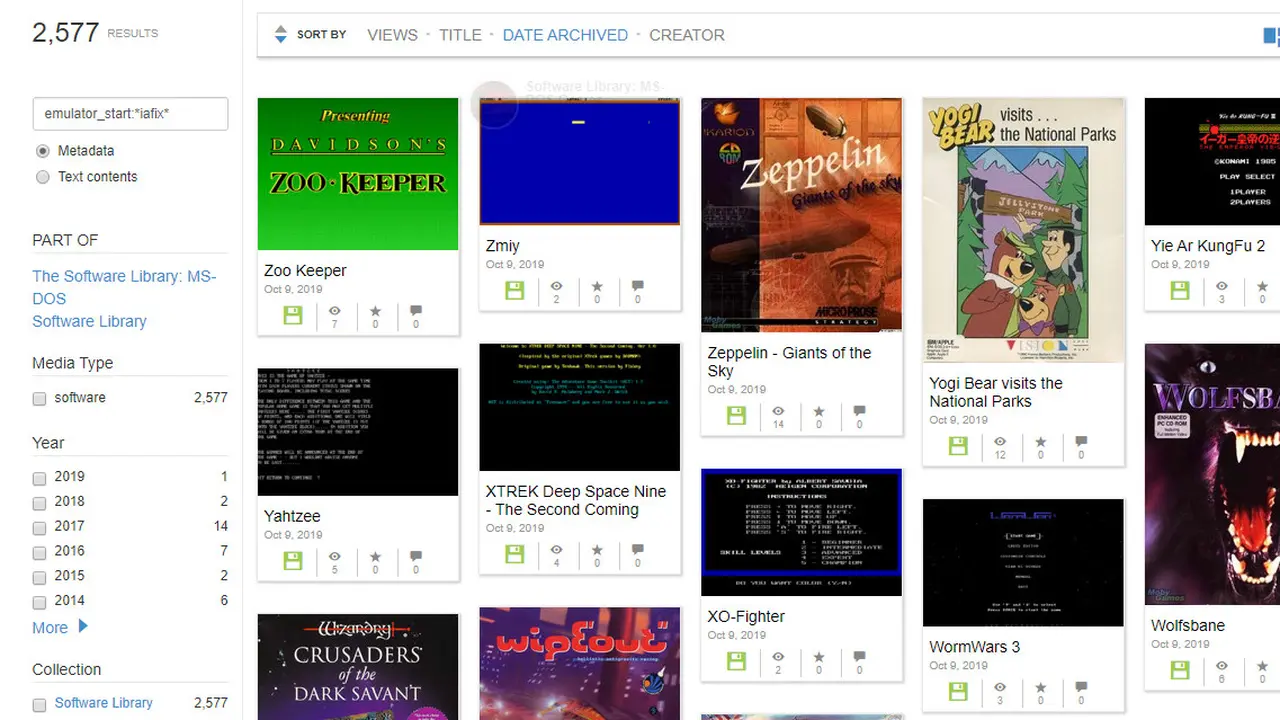Sort results by Views

pos(392,35)
